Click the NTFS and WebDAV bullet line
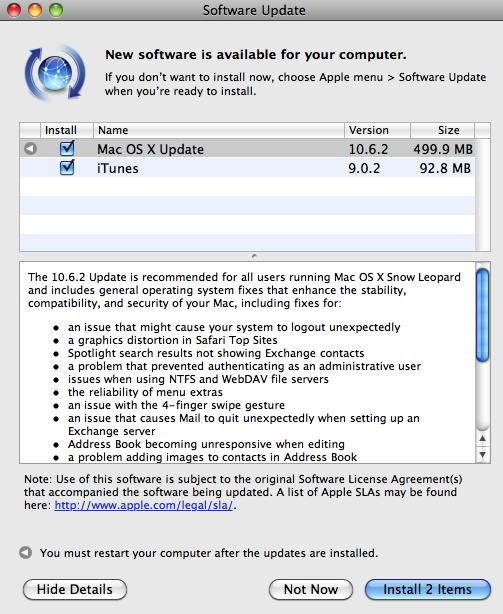 pos(198,379)
